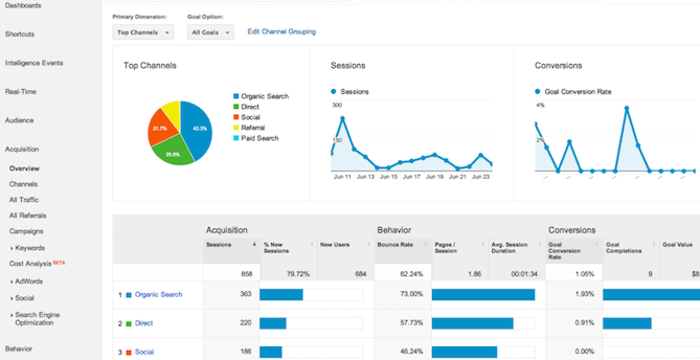Open the All Goals dropdown

[x=210, y=32]
